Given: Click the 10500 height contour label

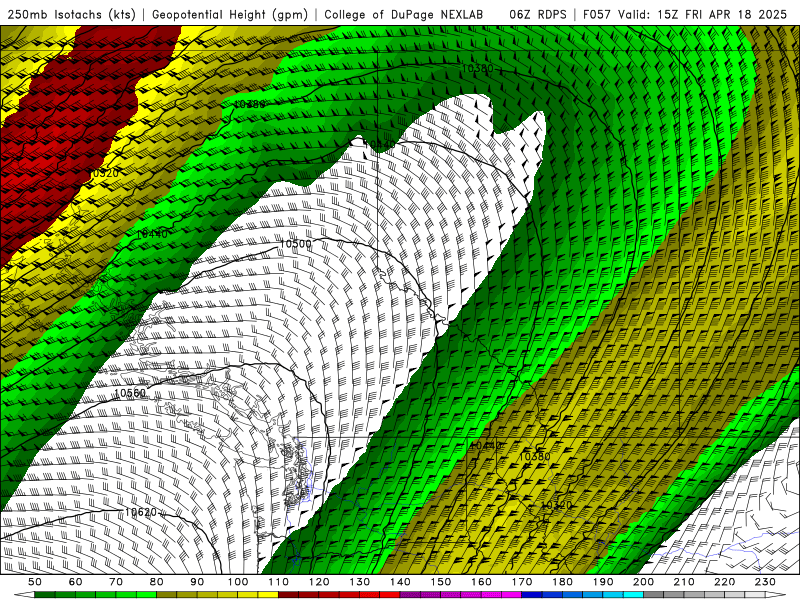Looking at the screenshot, I should point(295,244).
